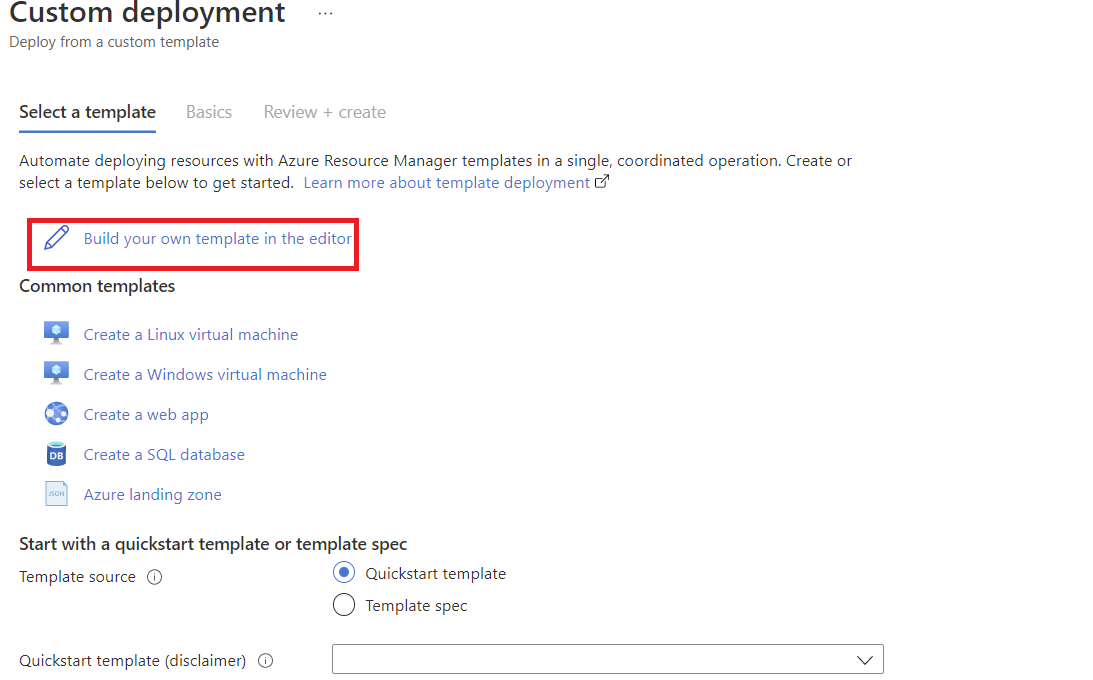Click the 'Start with a quickstart template' heading
This screenshot has height=680, width=1093.
[213, 544]
